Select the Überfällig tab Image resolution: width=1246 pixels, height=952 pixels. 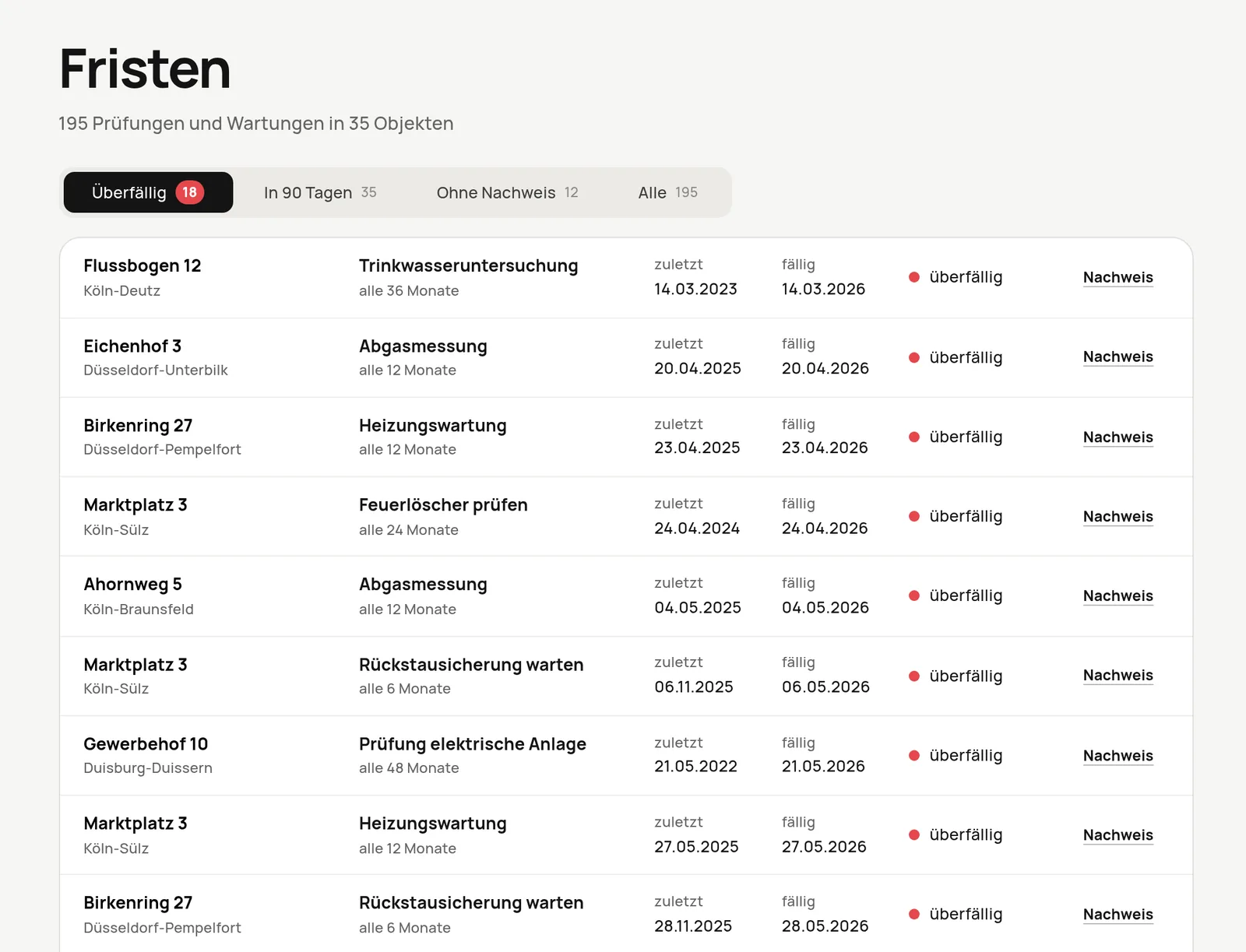[148, 192]
